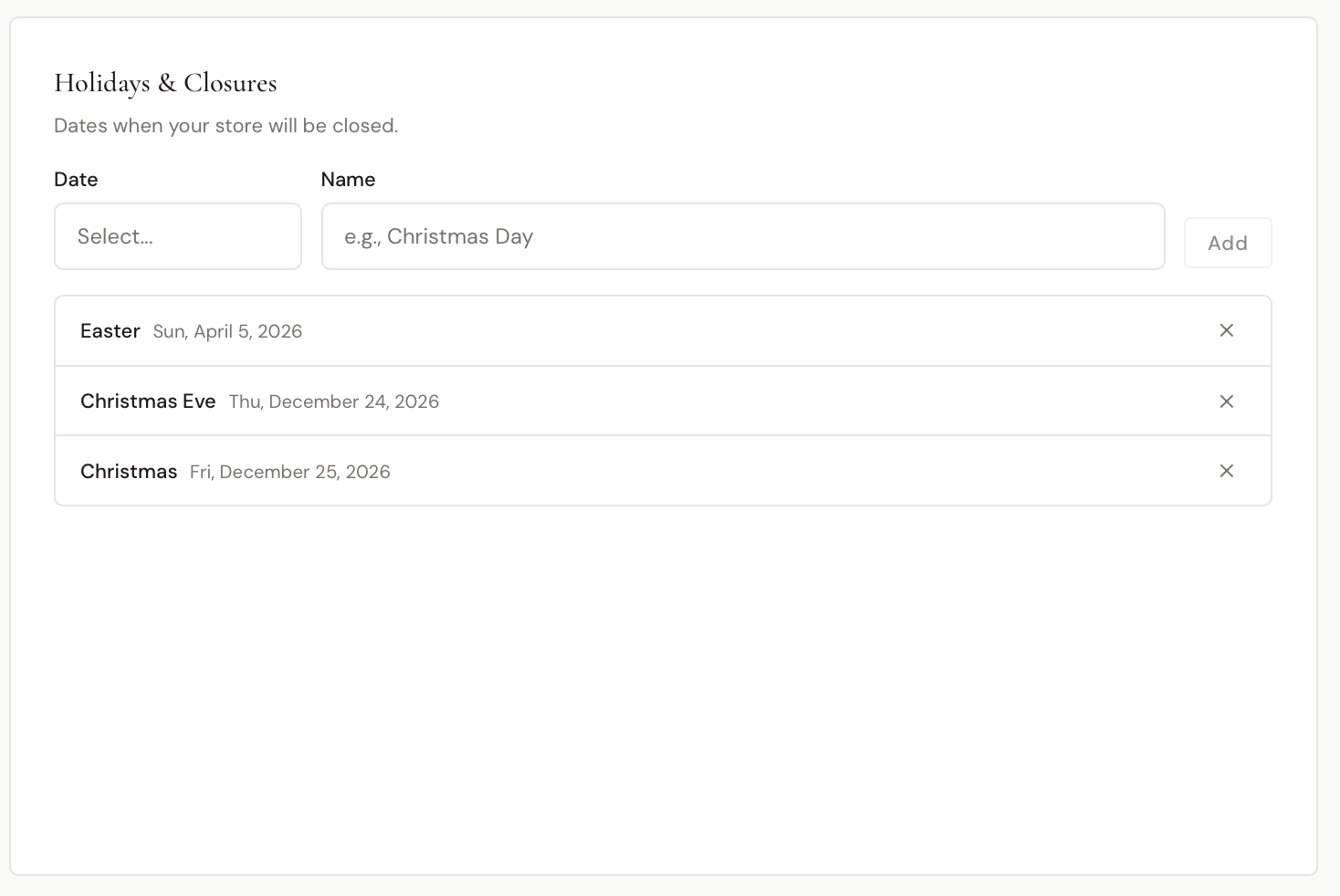
Task: Click the field showing e.g., Christmas Day
Action: pyautogui.click(x=743, y=236)
